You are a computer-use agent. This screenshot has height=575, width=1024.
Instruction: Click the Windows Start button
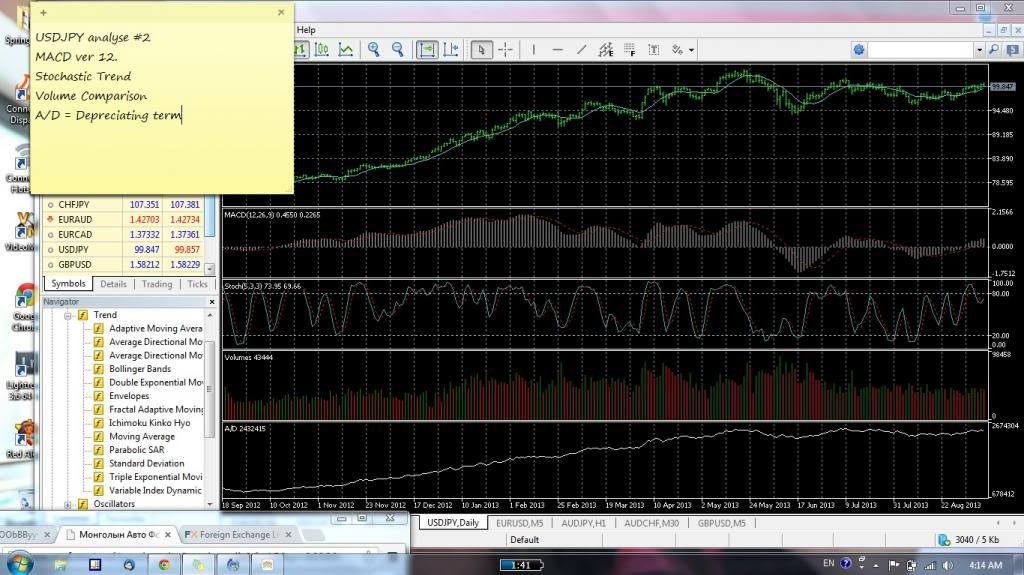tap(20, 564)
